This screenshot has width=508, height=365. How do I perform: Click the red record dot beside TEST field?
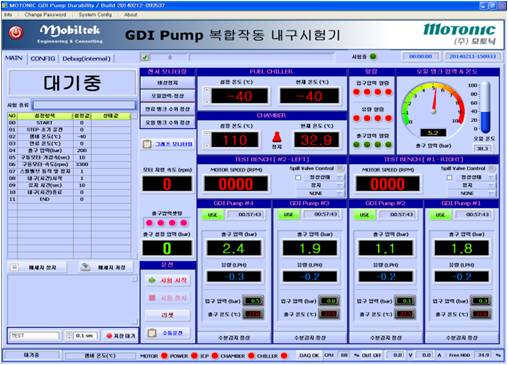[109, 336]
